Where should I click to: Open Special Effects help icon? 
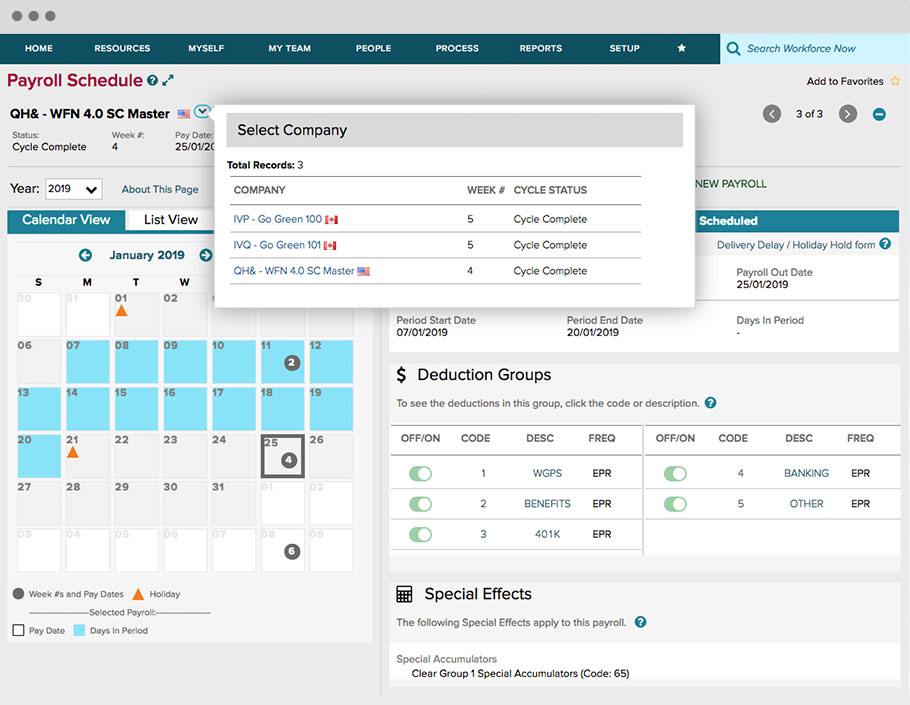(x=640, y=622)
